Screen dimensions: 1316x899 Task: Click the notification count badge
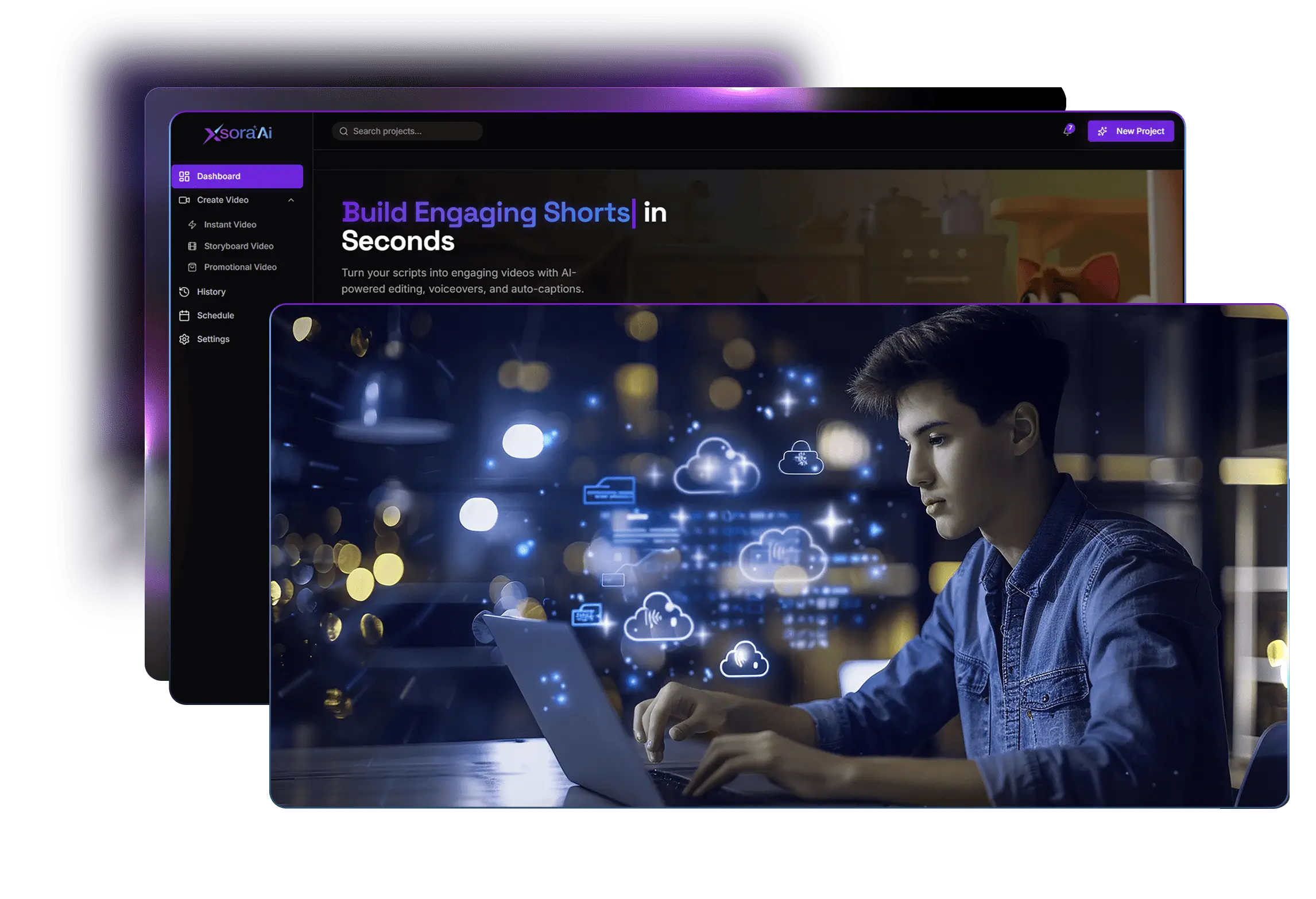pyautogui.click(x=1070, y=127)
